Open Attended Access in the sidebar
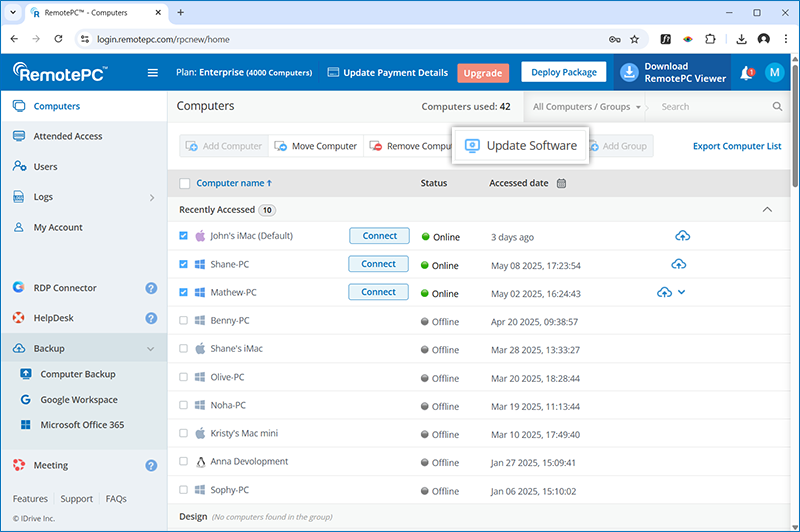Viewport: 800px width, 532px height. (67, 136)
